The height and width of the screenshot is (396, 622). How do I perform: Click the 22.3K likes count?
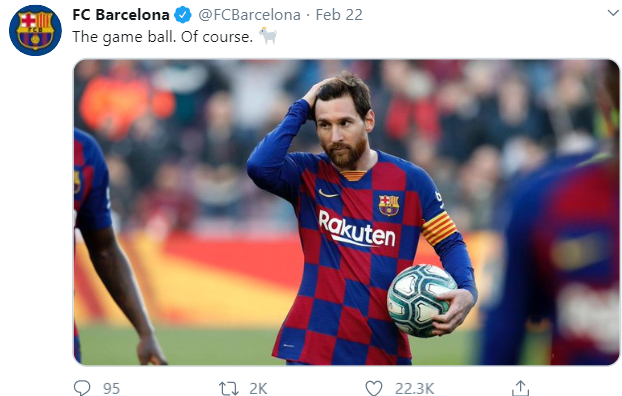pyautogui.click(x=415, y=388)
